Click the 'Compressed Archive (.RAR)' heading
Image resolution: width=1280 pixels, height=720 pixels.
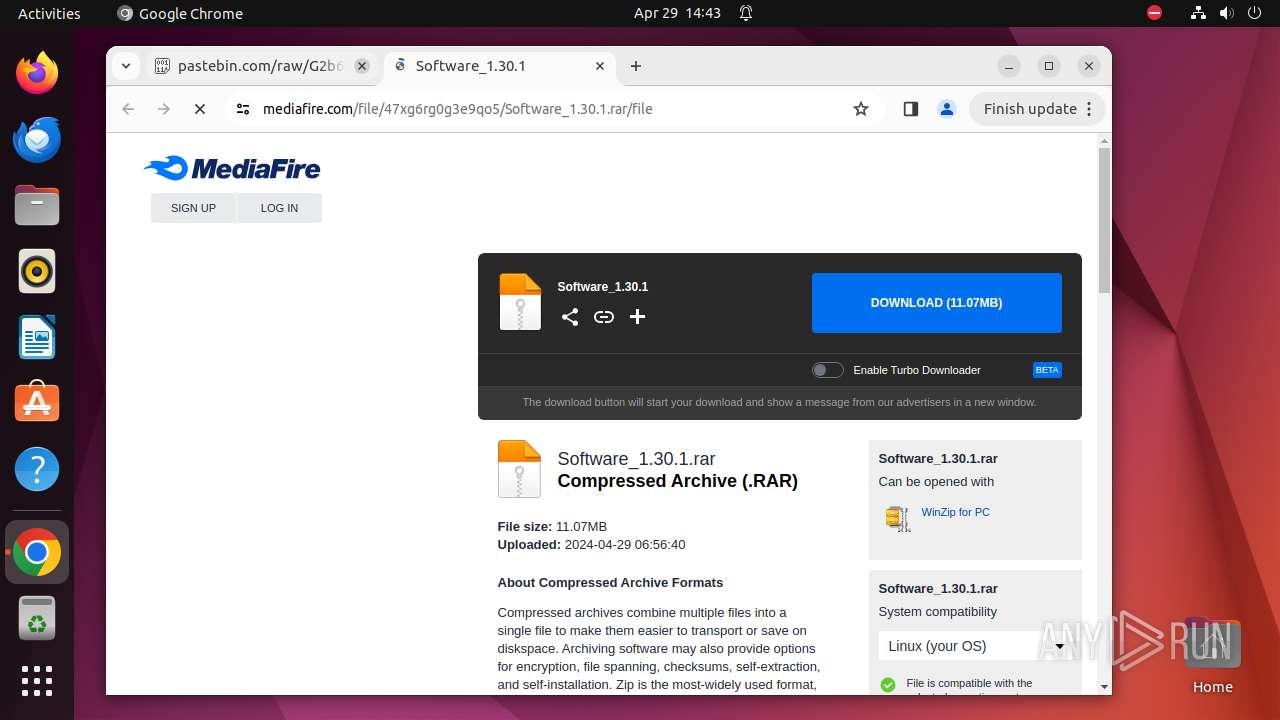(677, 481)
